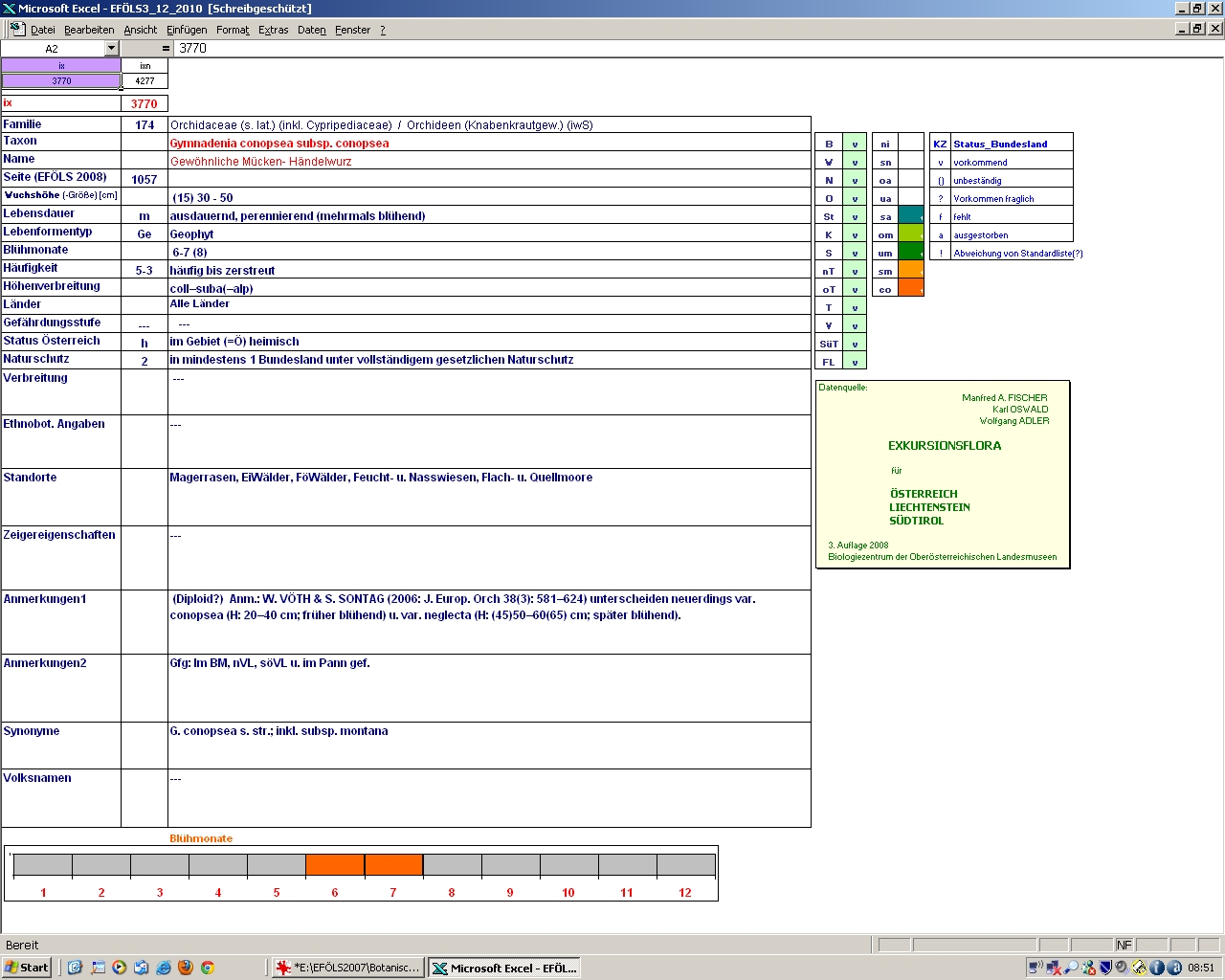Click the Anmerkungen2 text 'Gfg: Im BM, nVL'

[269, 663]
